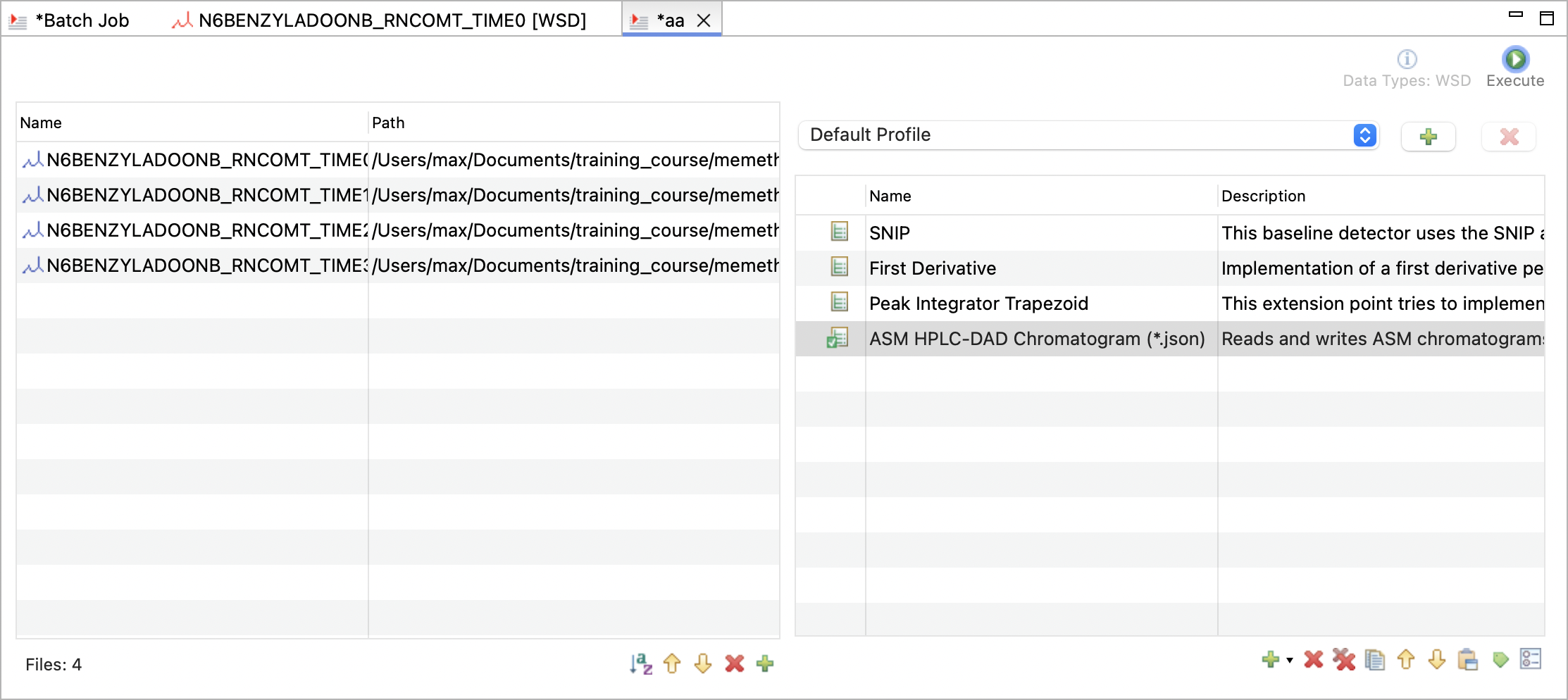Click the Data Types: WSD info icon
The width and height of the screenshot is (1568, 700).
click(1407, 58)
